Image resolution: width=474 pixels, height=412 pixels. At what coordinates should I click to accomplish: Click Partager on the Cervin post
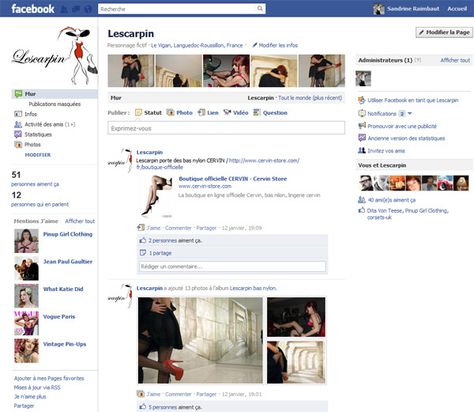coord(206,228)
